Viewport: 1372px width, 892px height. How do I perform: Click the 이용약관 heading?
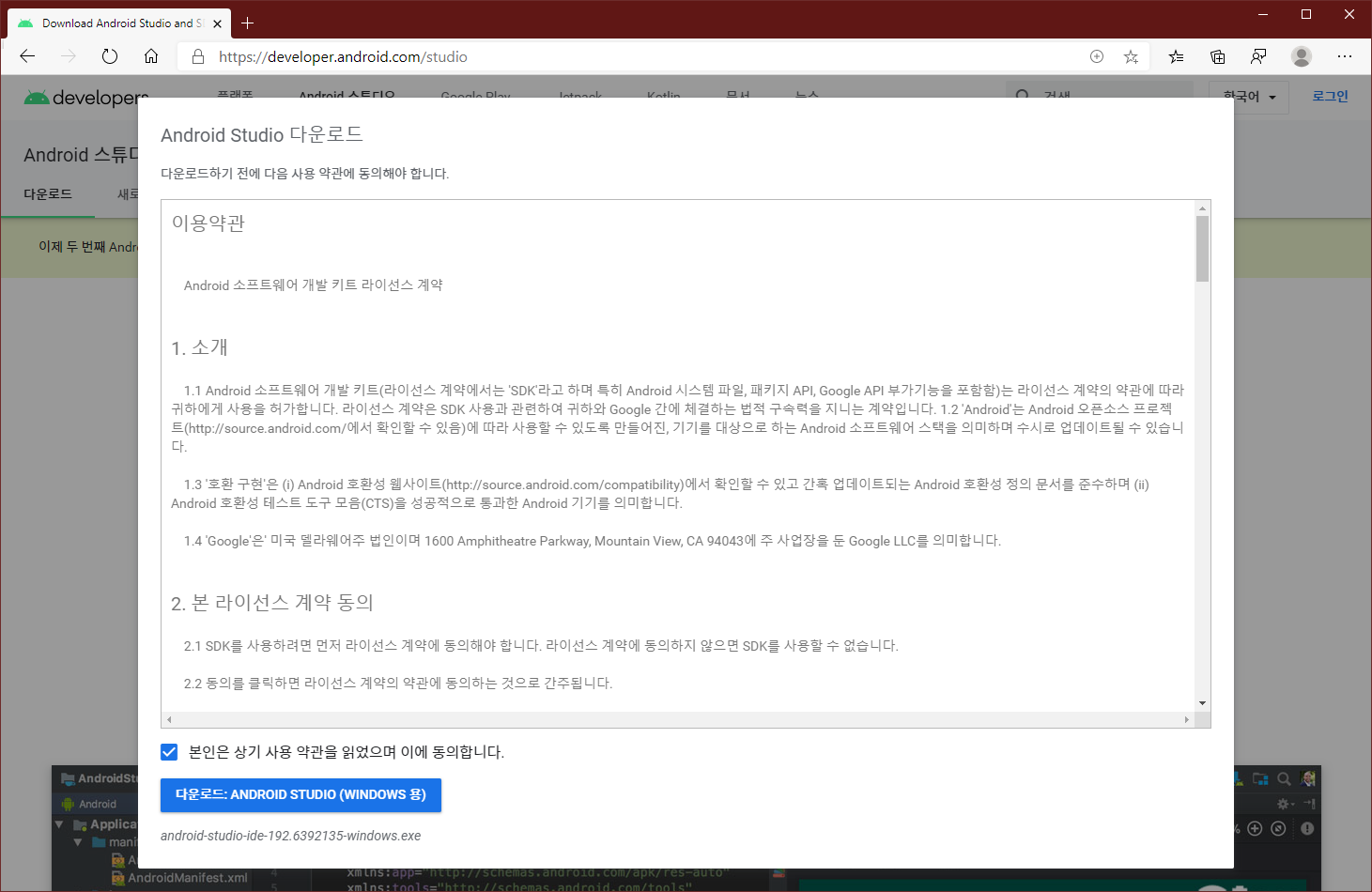(208, 223)
